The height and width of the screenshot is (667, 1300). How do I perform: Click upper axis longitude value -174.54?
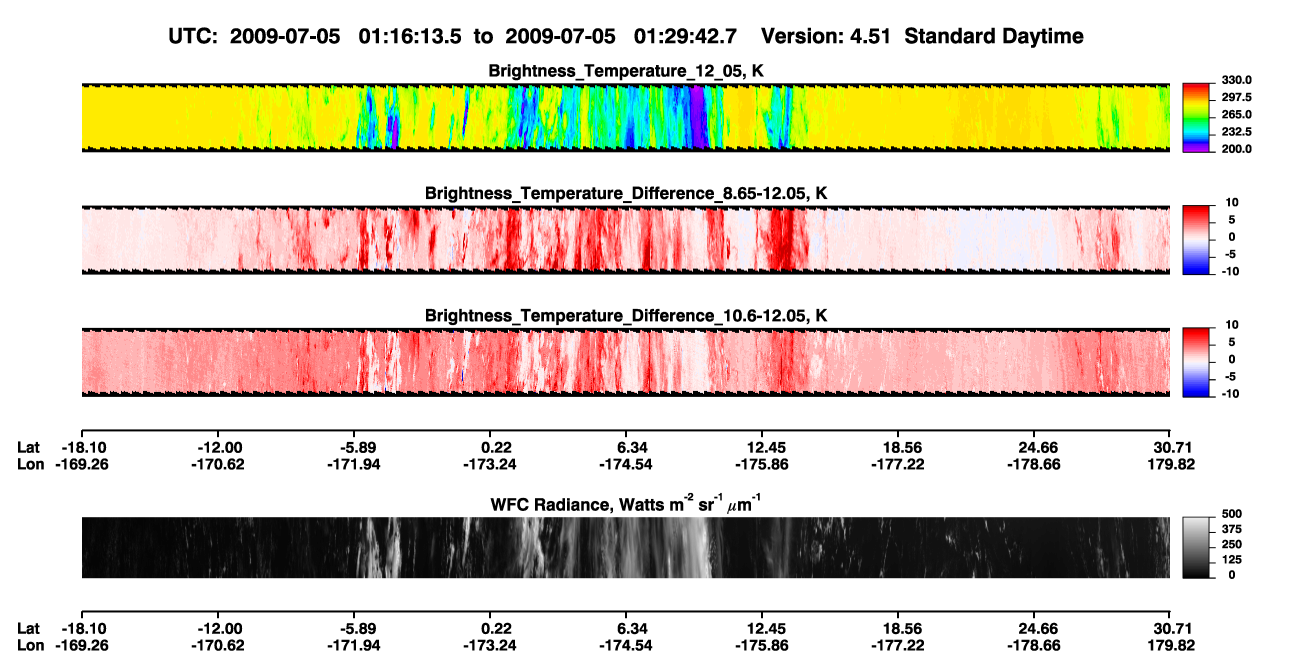[x=625, y=465]
